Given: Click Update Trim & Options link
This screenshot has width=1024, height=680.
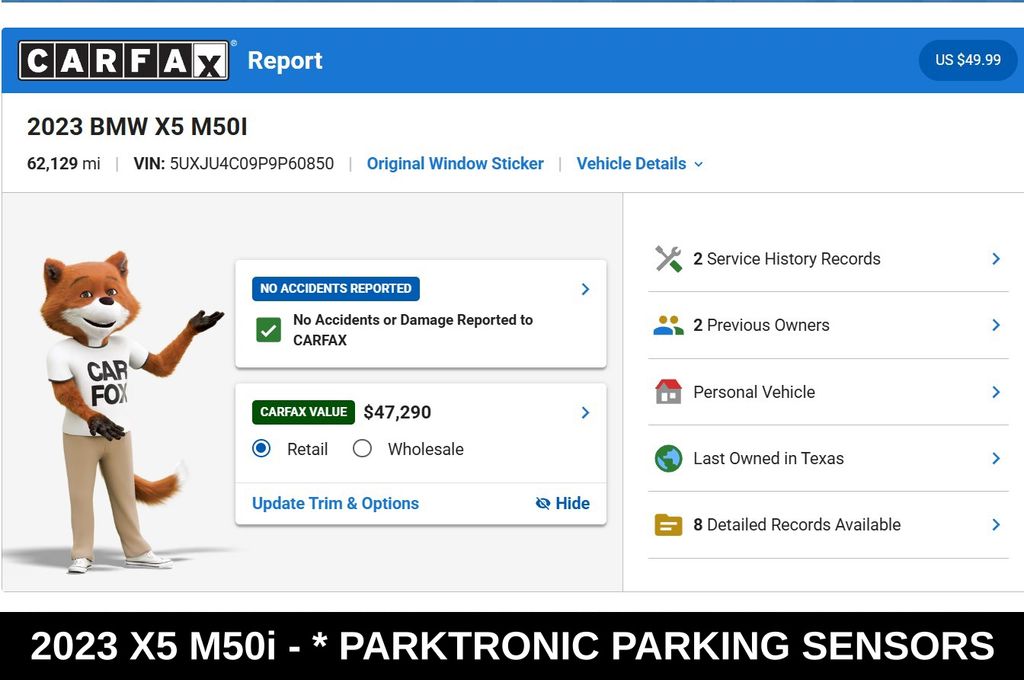Looking at the screenshot, I should click(x=336, y=503).
